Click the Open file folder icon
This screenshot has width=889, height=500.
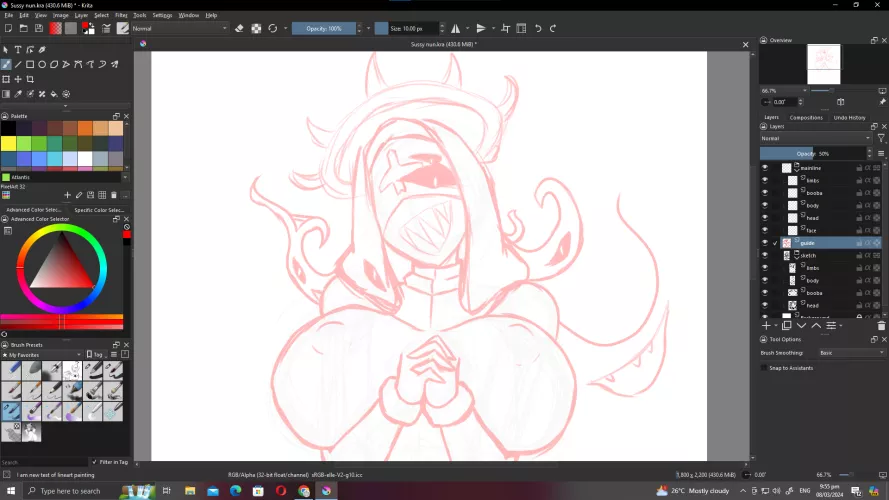coord(24,28)
